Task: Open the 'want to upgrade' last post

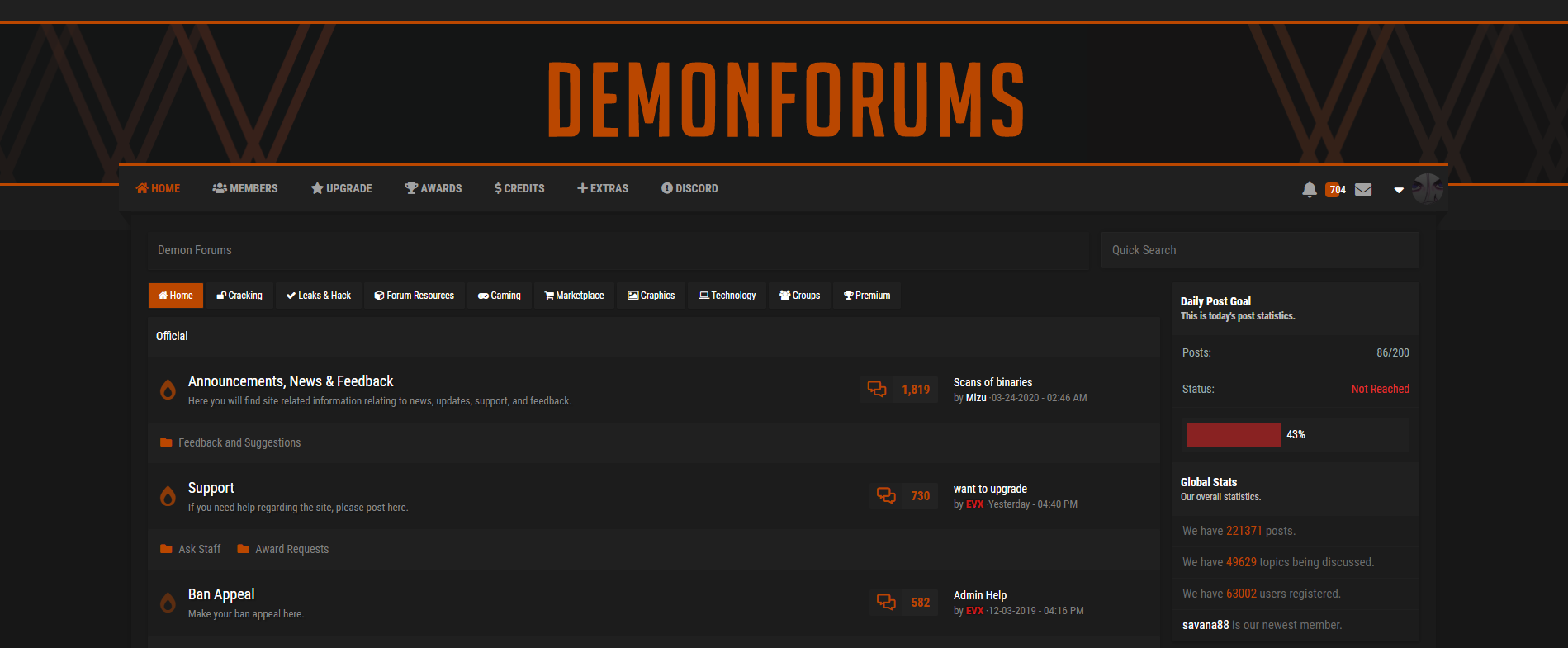Action: pos(990,489)
